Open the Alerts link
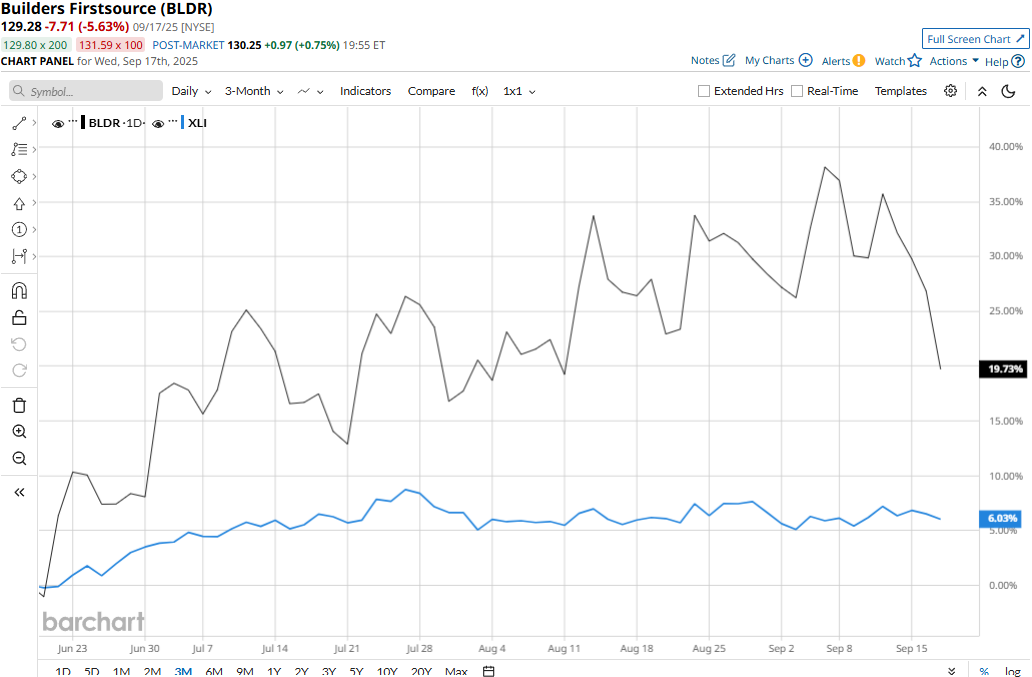 843,61
